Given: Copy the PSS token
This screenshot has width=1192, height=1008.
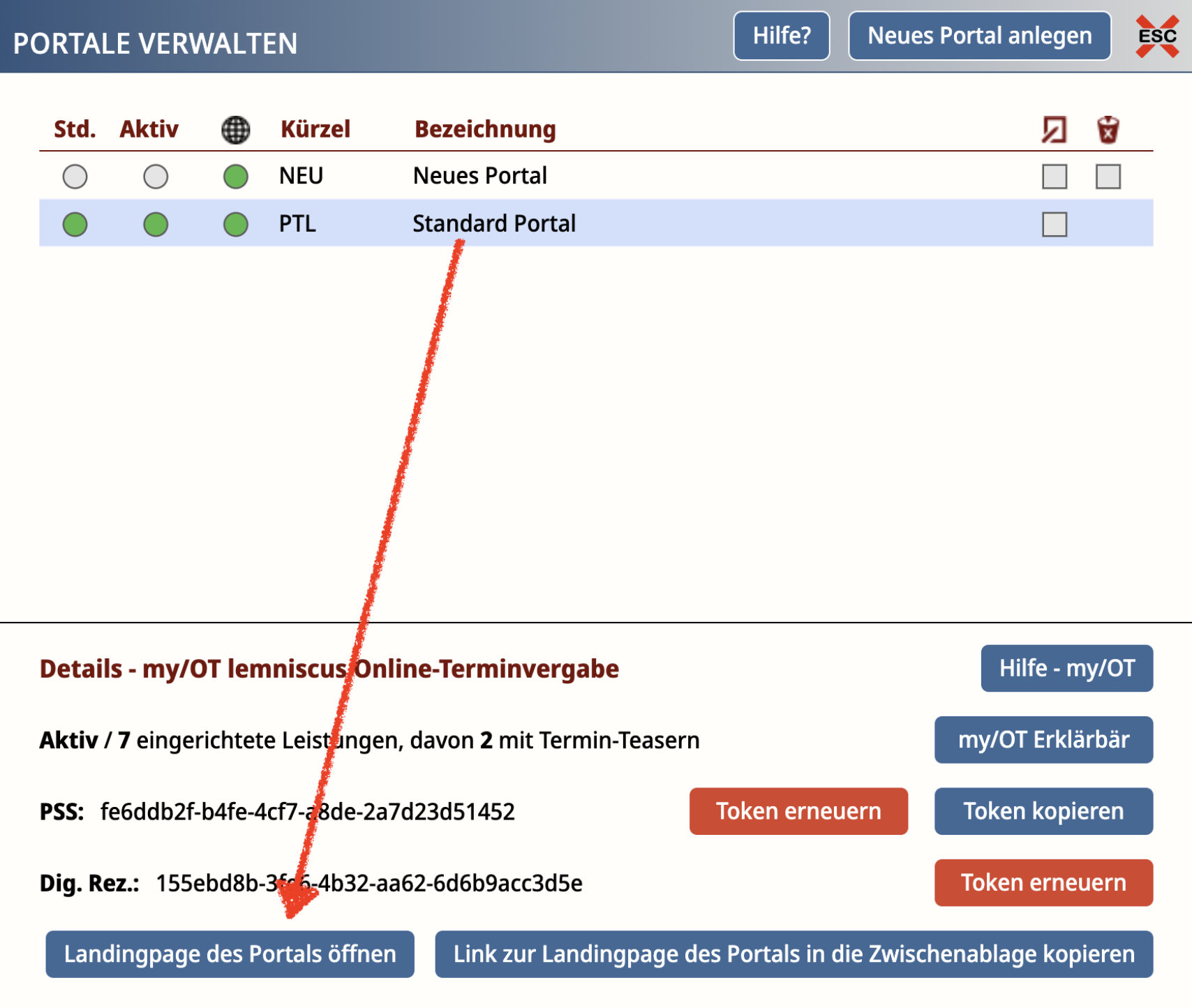Looking at the screenshot, I should point(1043,811).
